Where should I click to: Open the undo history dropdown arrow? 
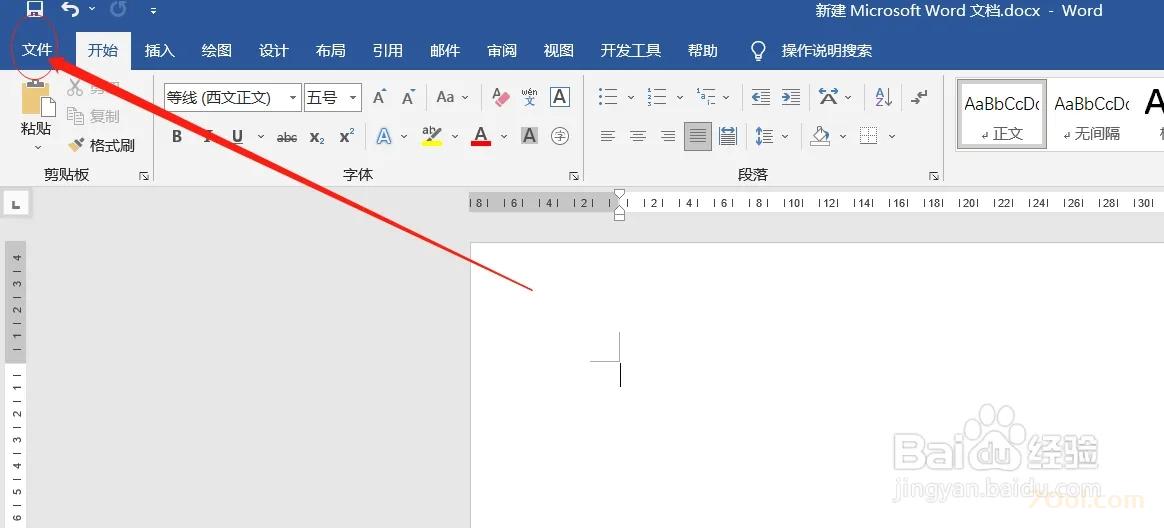(92, 10)
